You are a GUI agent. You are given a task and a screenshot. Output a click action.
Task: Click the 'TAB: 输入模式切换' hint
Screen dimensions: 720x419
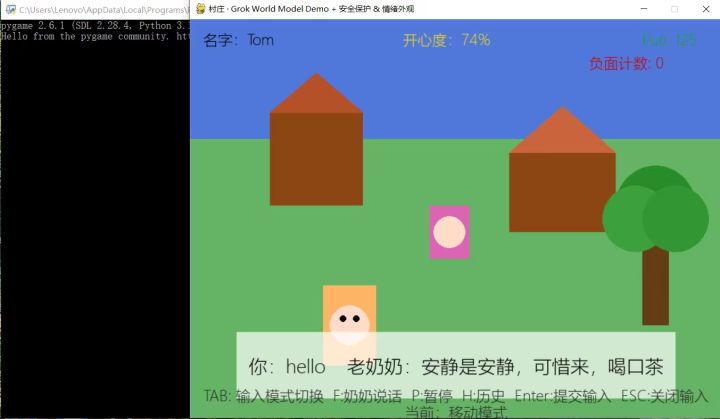tap(264, 396)
